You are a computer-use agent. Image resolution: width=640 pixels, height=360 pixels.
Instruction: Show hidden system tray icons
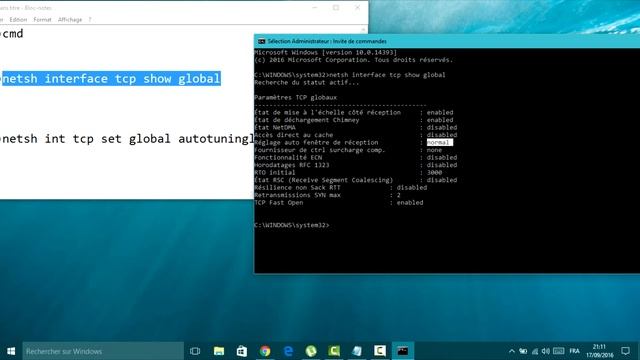(511, 351)
